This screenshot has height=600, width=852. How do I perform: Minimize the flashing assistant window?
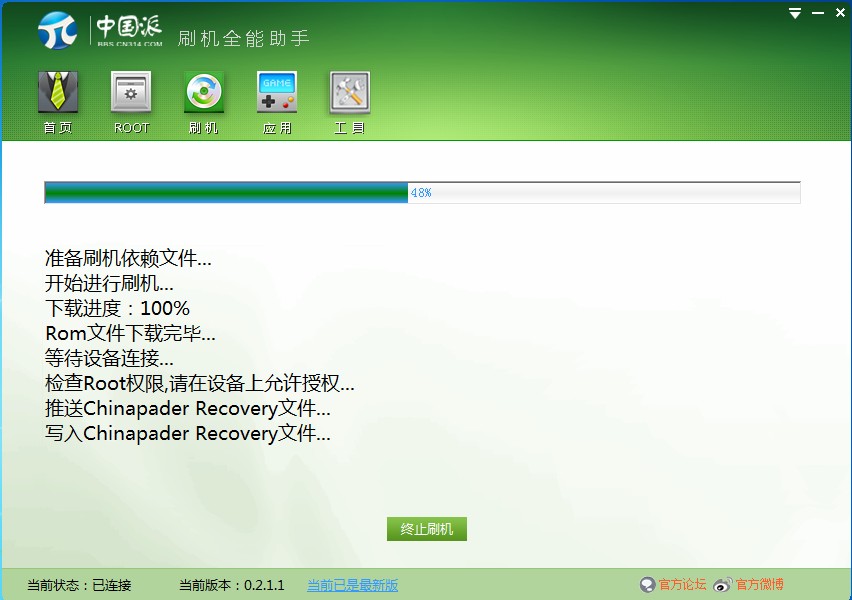tap(818, 13)
